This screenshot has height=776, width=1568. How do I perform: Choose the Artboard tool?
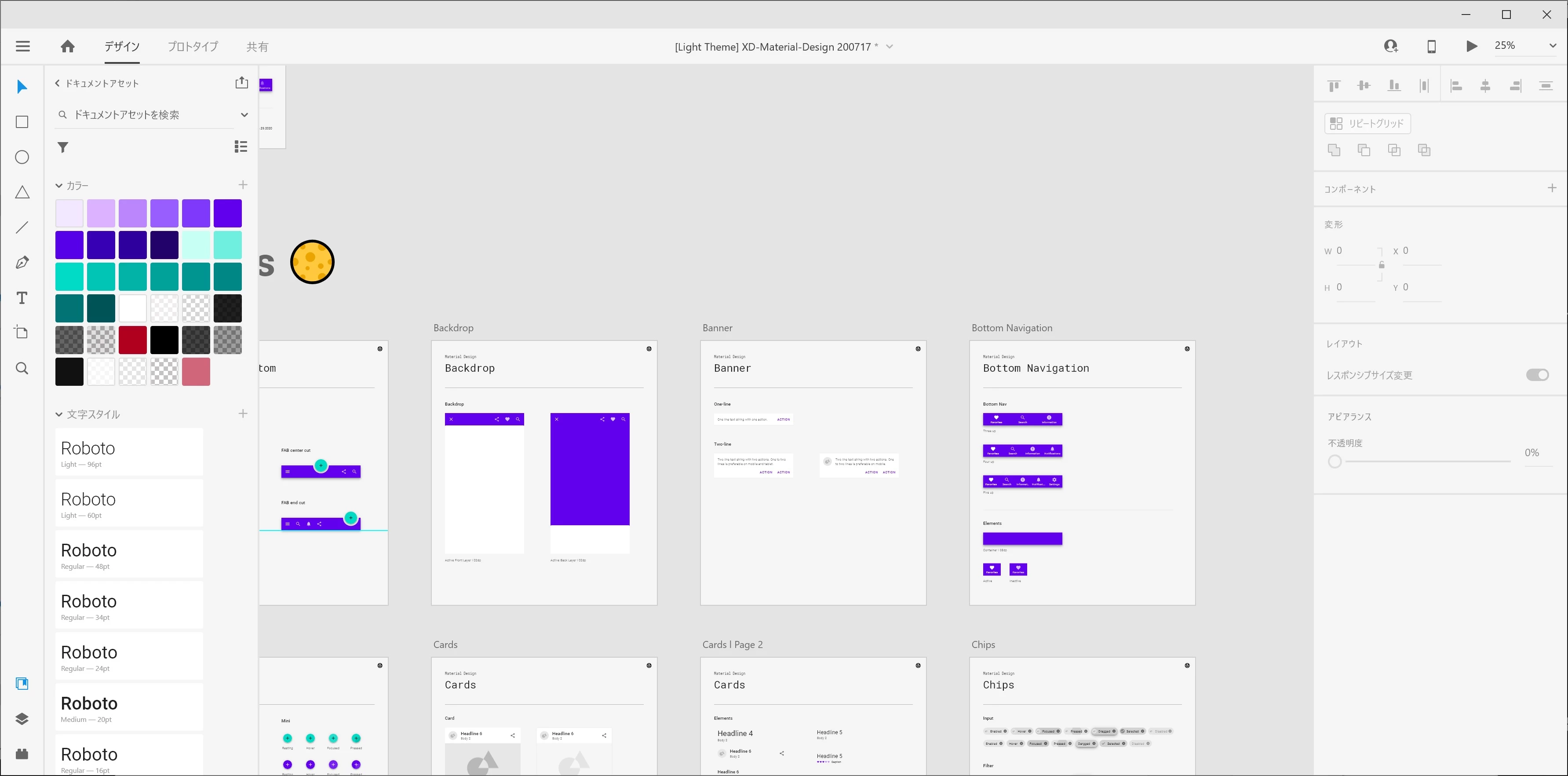[22, 333]
